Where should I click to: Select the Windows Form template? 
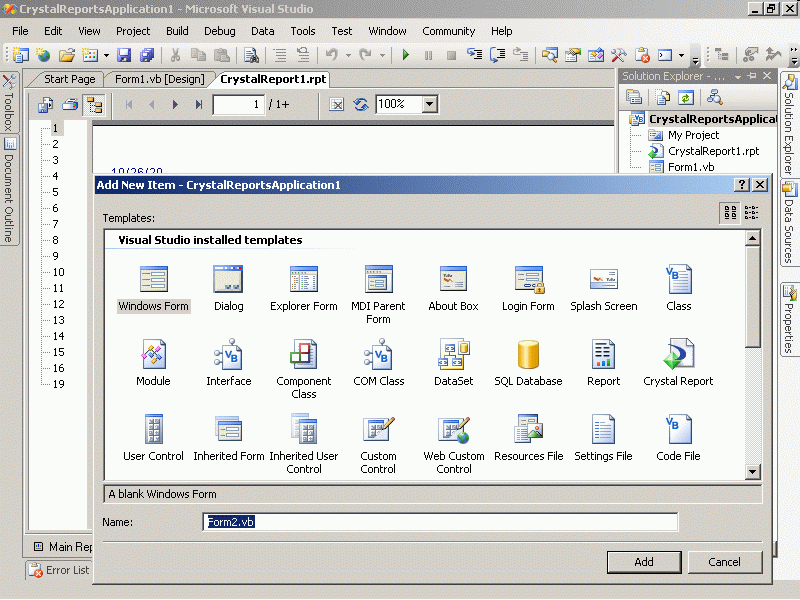pyautogui.click(x=154, y=288)
